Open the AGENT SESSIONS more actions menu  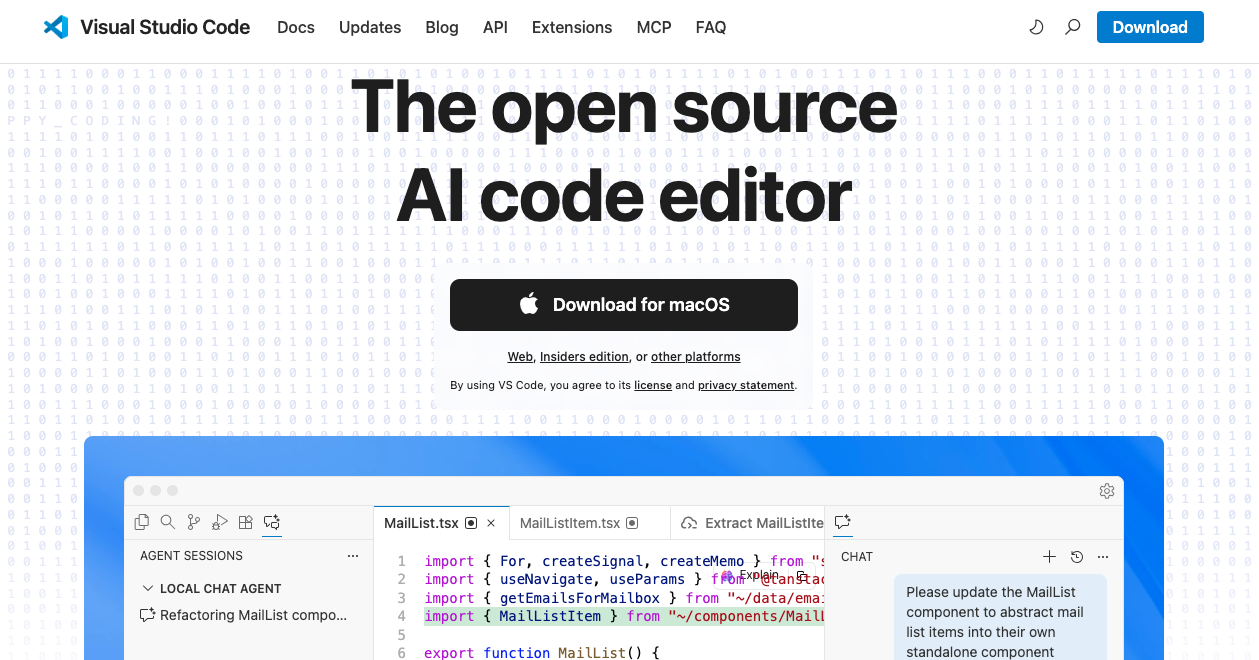(x=352, y=556)
